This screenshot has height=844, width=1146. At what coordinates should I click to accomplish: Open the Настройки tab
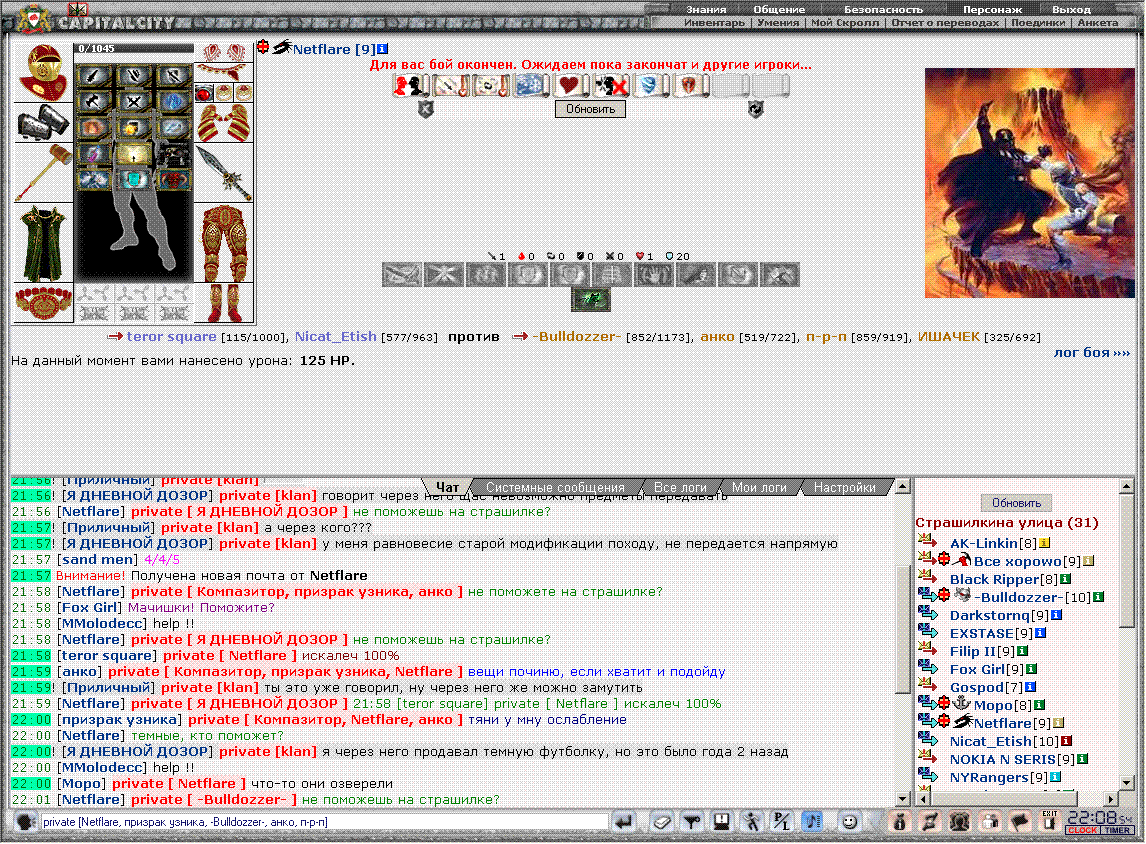(x=844, y=487)
